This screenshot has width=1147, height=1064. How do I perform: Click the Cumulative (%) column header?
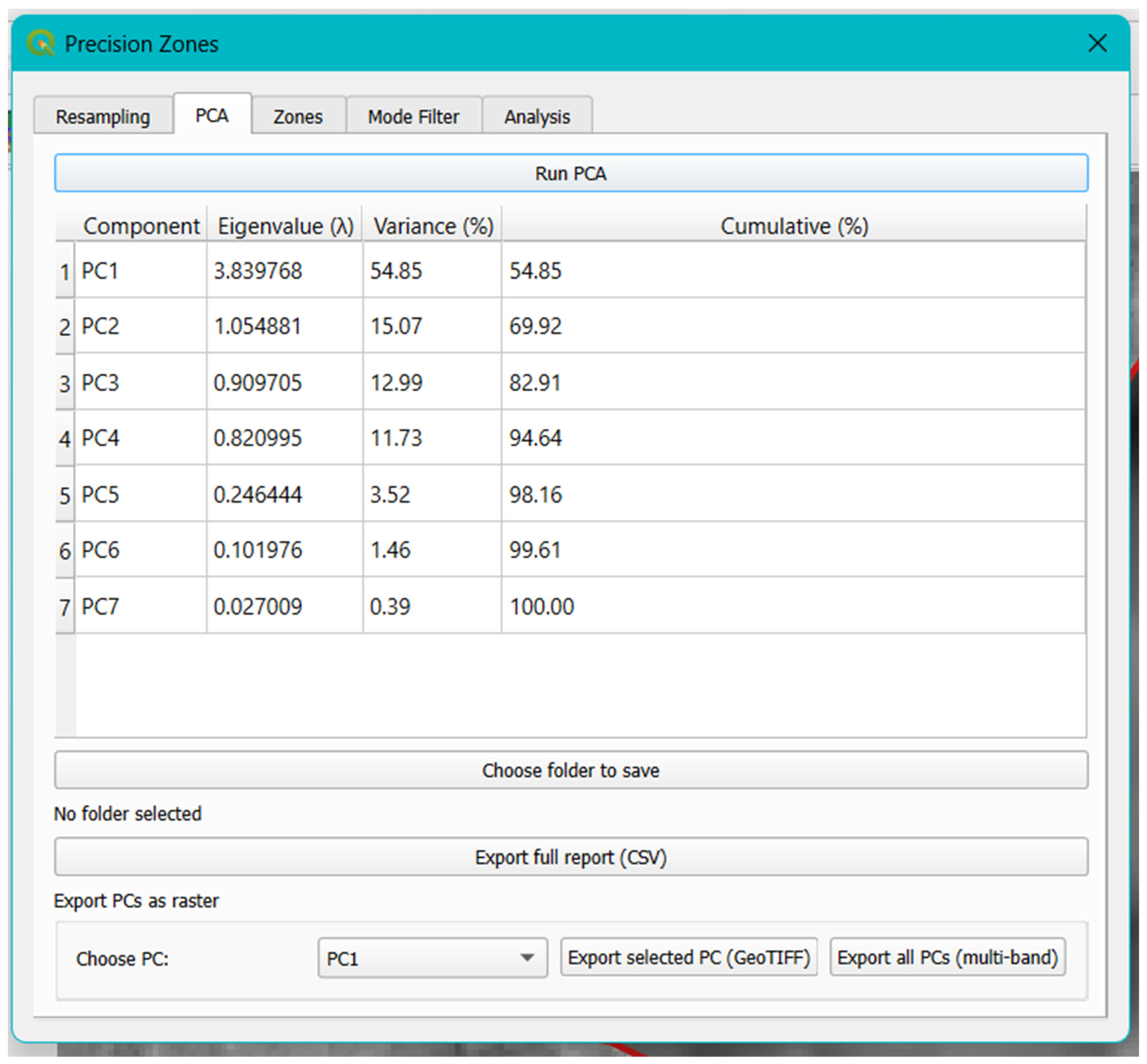pos(794,226)
